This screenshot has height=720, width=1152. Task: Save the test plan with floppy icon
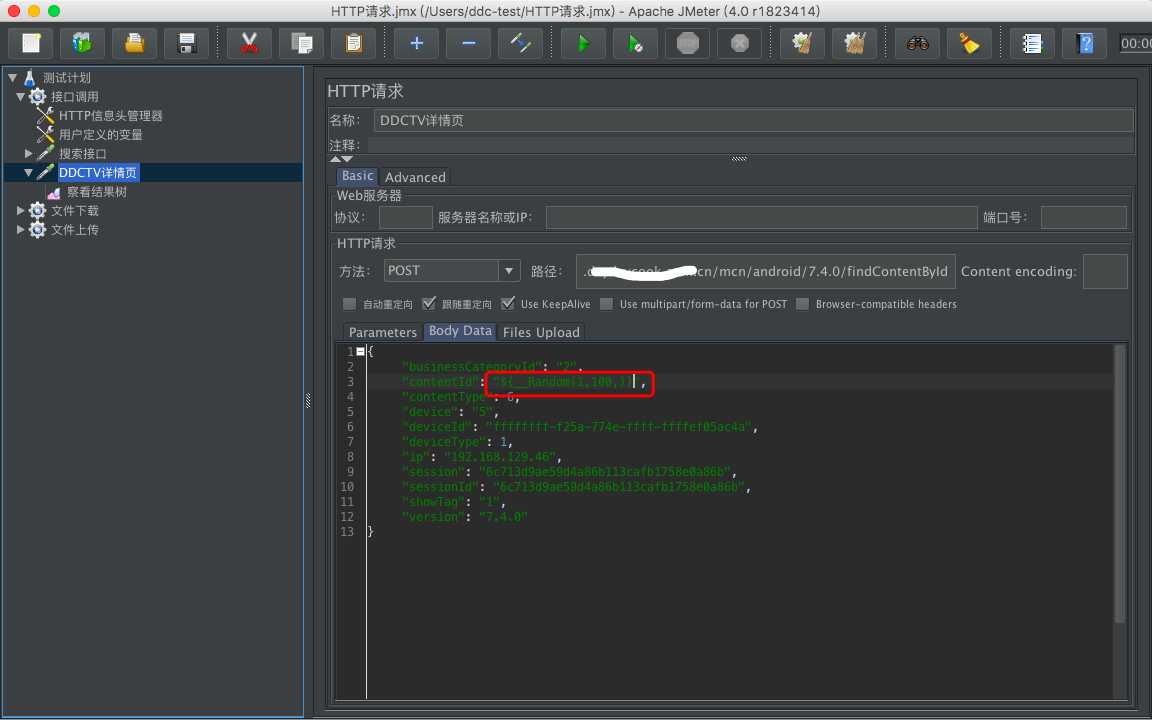tap(187, 43)
